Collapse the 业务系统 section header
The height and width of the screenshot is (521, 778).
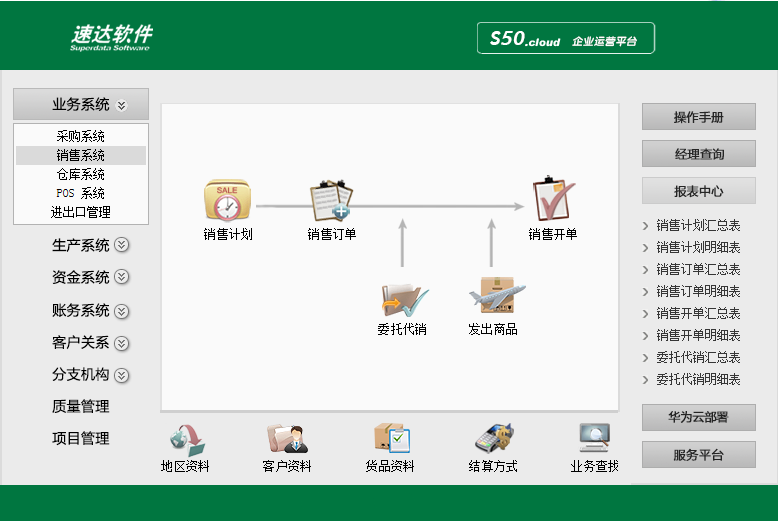81,104
